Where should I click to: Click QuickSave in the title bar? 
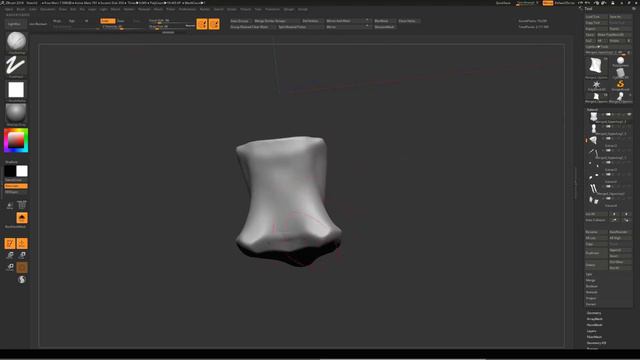click(x=503, y=3)
